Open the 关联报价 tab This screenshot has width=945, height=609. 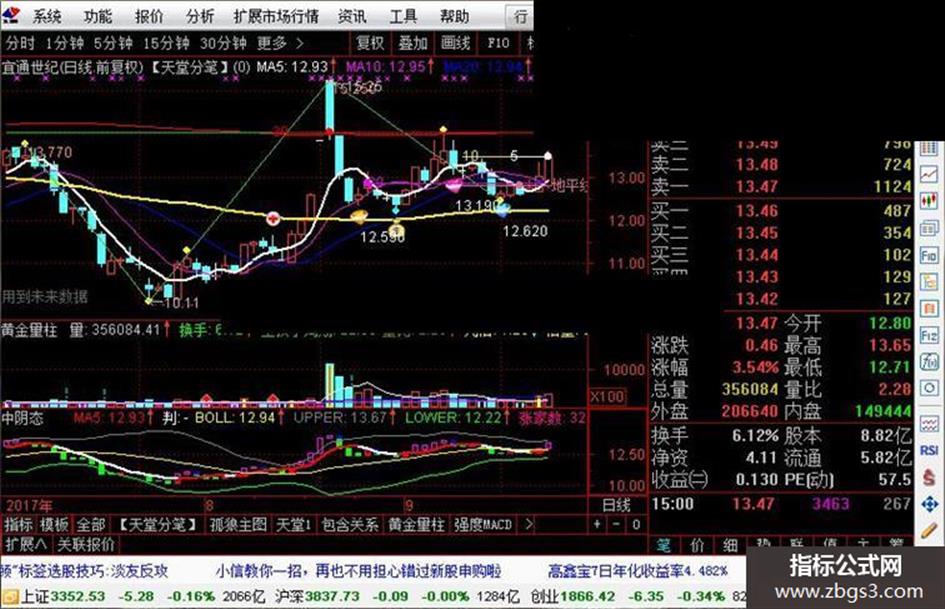point(86,544)
